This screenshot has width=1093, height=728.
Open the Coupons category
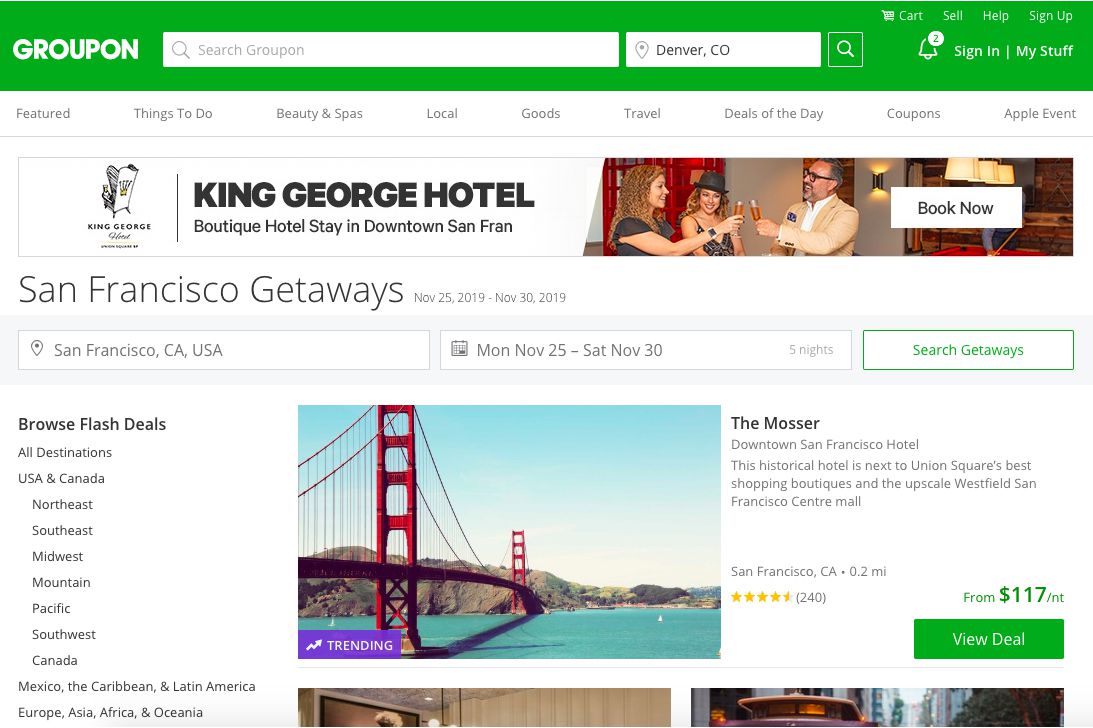pos(913,114)
